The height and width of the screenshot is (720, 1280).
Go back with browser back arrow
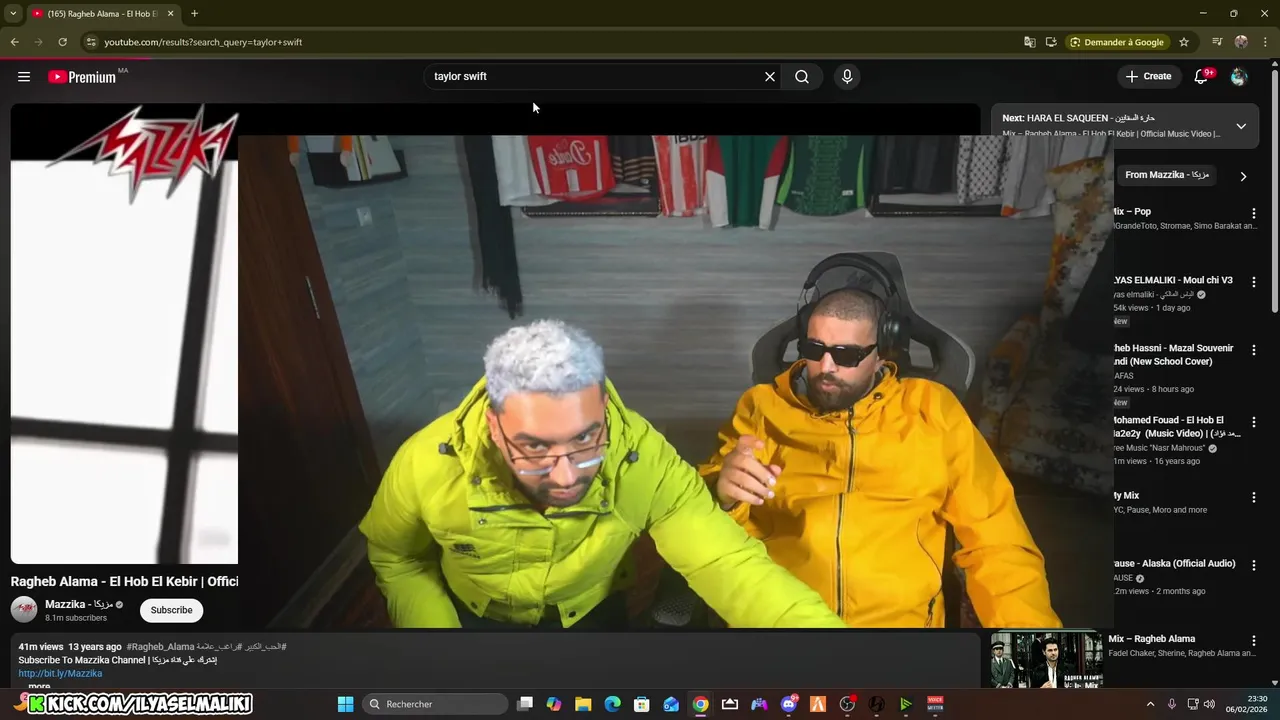(14, 42)
